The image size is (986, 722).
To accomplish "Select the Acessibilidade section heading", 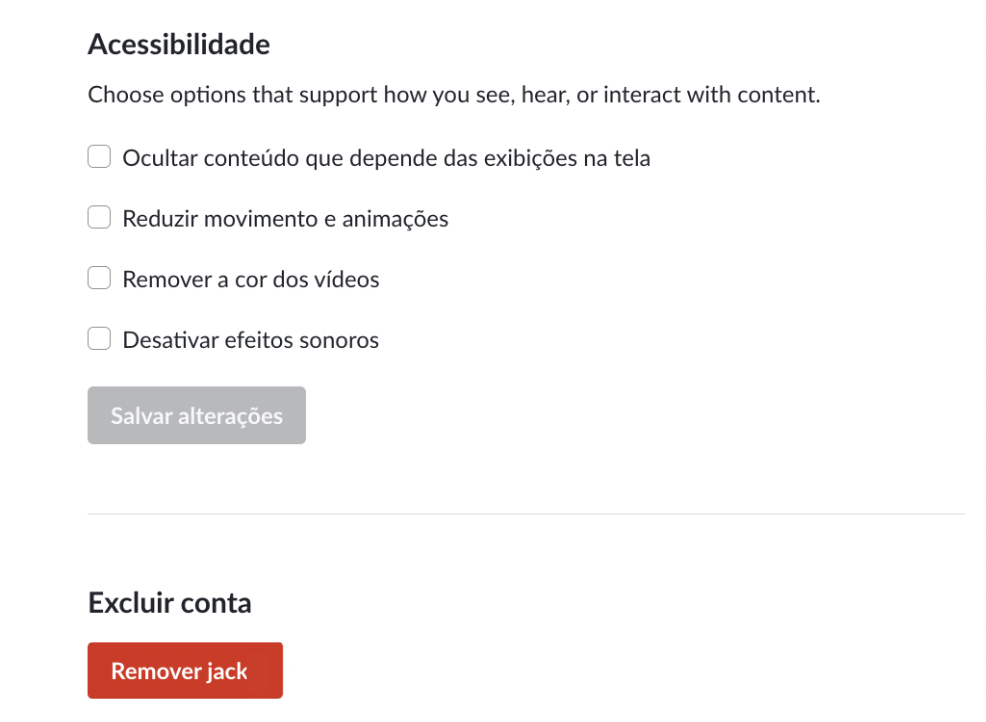I will coord(179,44).
